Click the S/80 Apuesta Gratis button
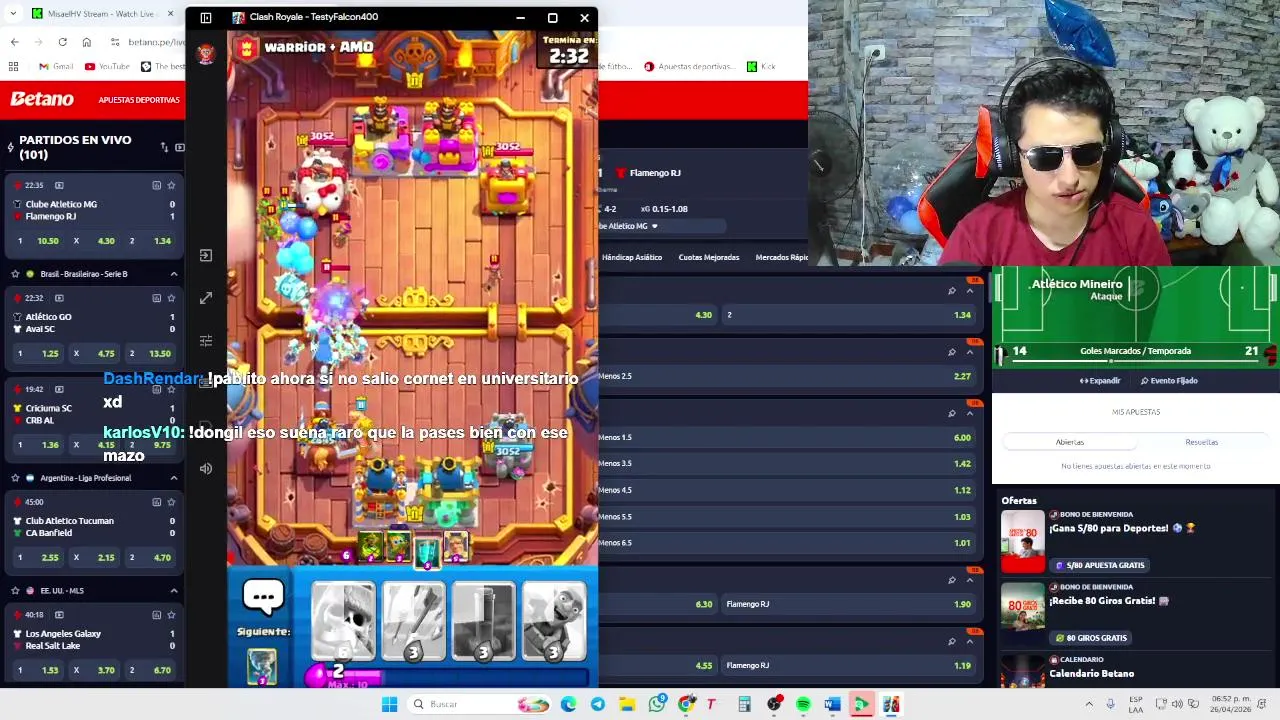This screenshot has width=1280, height=720. pyautogui.click(x=1099, y=565)
